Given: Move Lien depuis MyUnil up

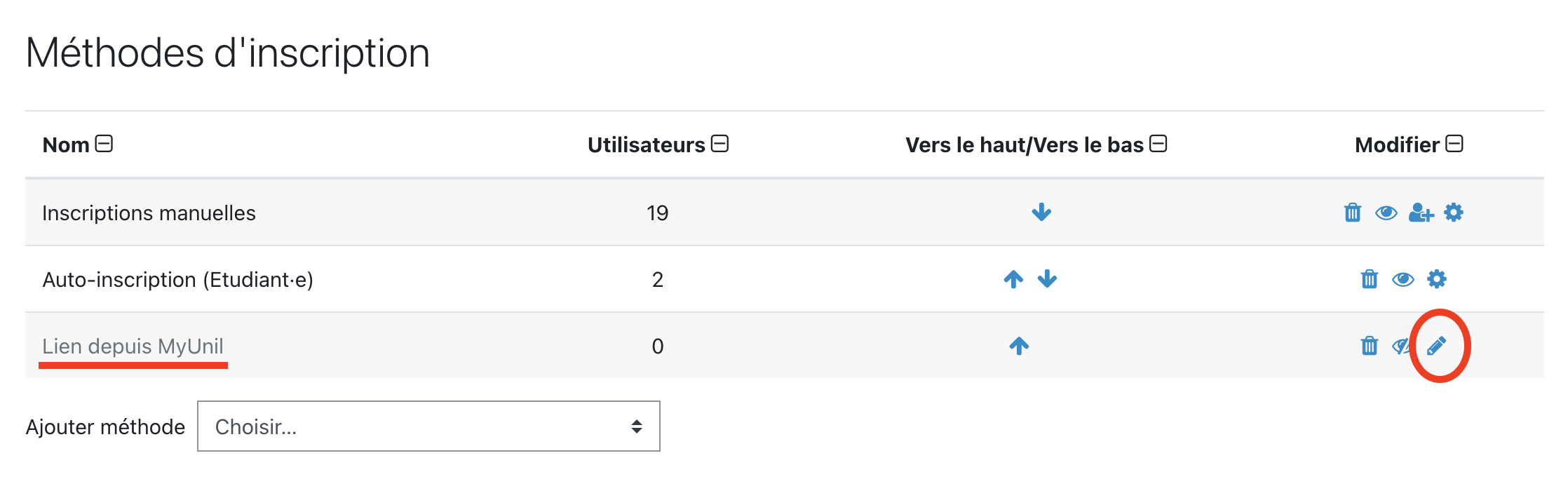Looking at the screenshot, I should (1019, 346).
